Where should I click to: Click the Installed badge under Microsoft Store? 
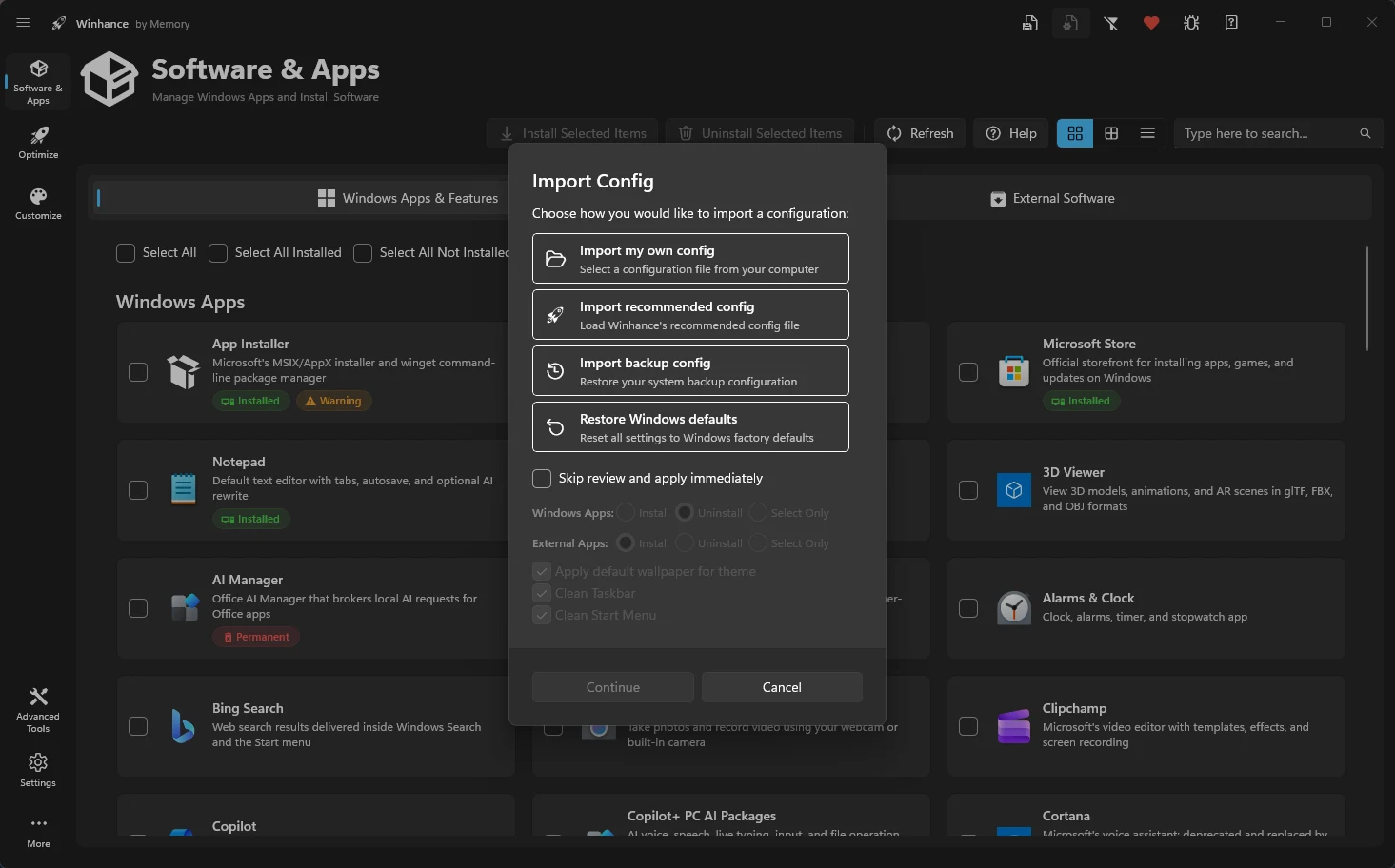pos(1082,401)
